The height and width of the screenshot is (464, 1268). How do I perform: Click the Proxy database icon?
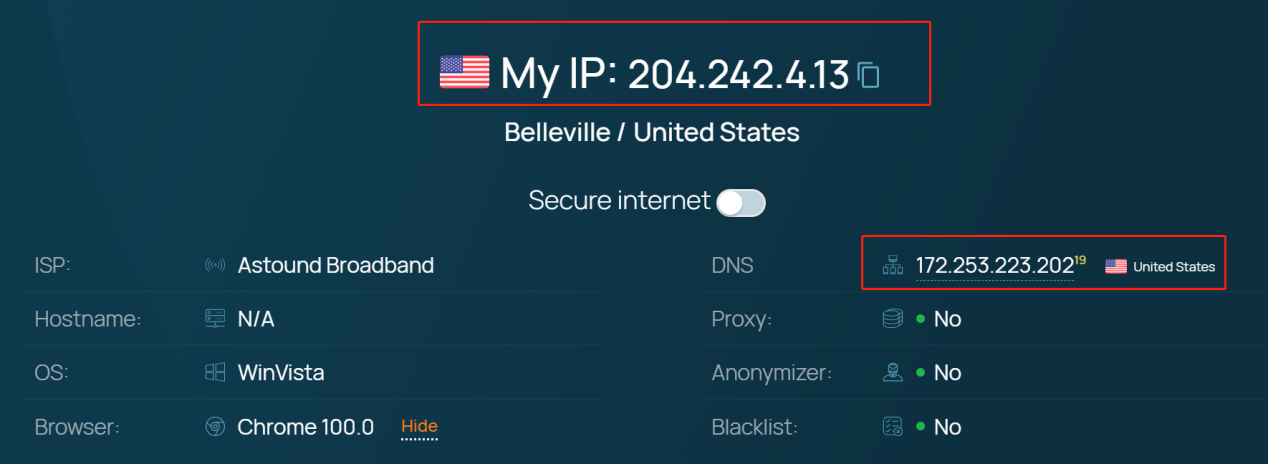(892, 319)
